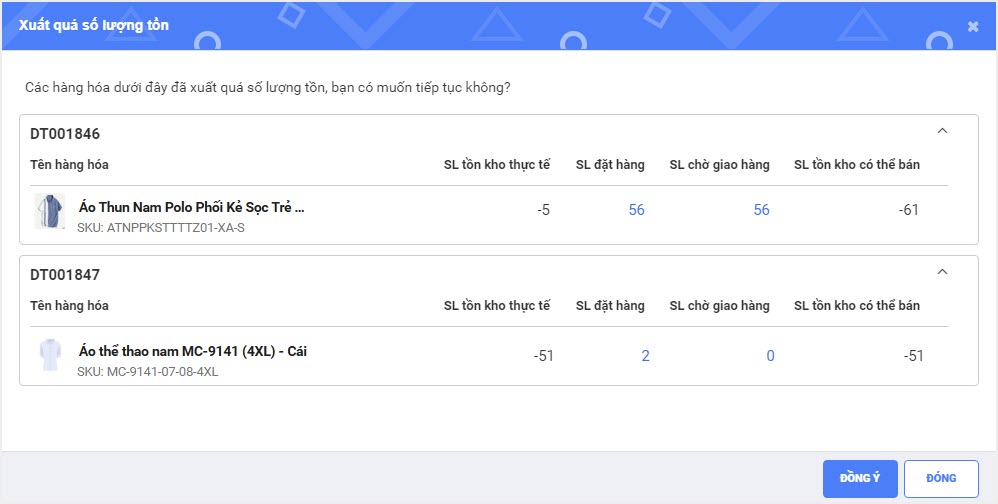
Task: Select the DT001847 order code heading
Action: pyautogui.click(x=65, y=274)
